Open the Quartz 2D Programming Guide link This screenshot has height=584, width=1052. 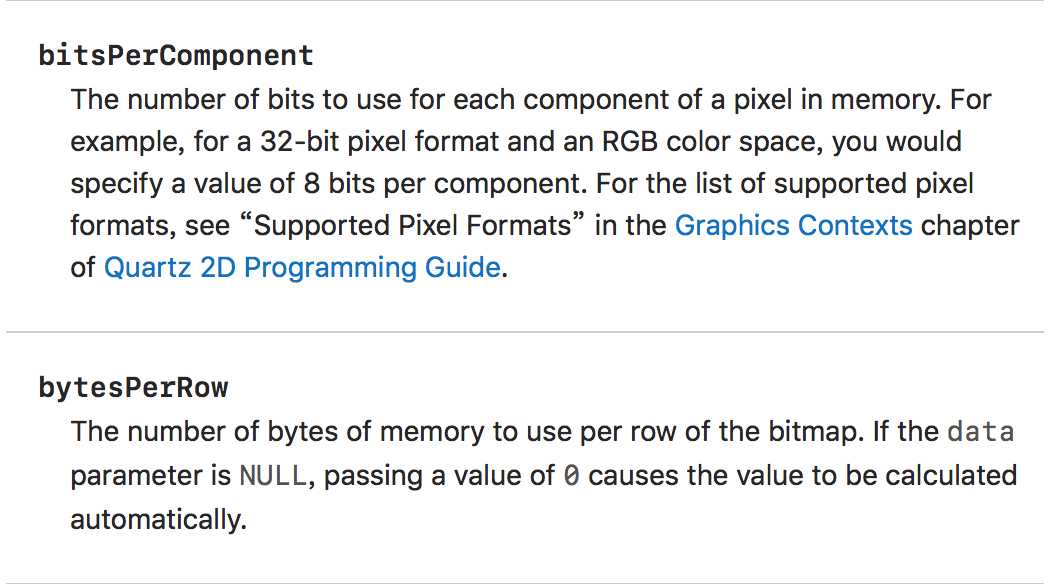coord(303,267)
